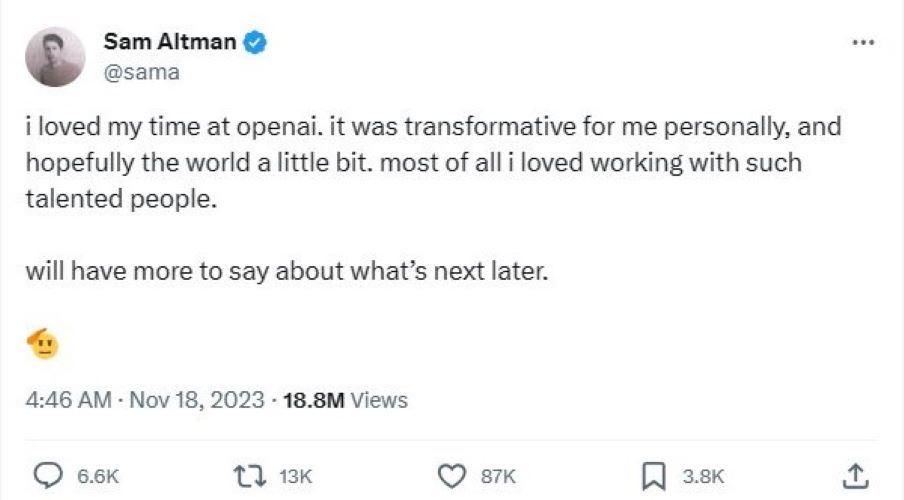
Task: Click the Sam Altman display name
Action: tap(170, 42)
